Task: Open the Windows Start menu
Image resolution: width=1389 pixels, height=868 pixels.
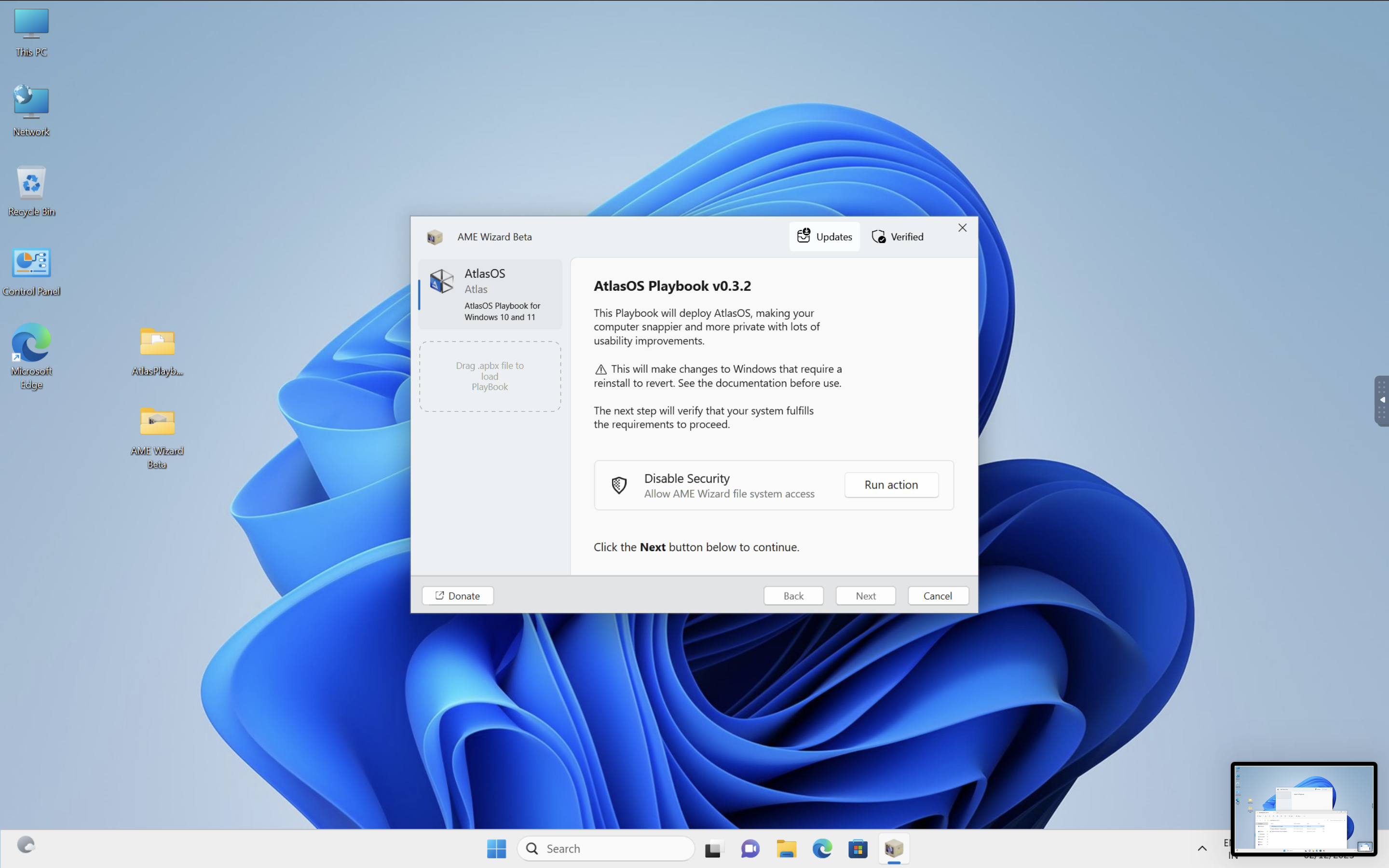Action: click(x=496, y=849)
